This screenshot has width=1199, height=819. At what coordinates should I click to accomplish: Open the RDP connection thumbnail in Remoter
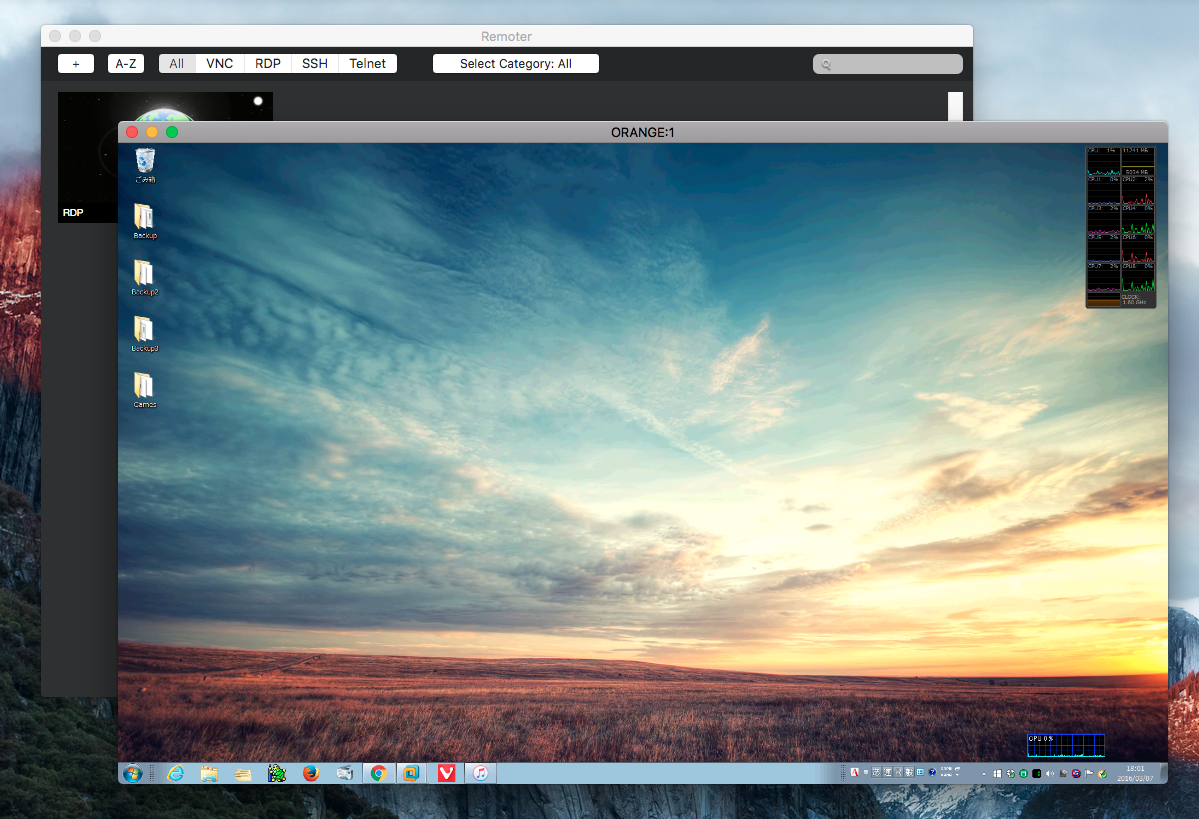point(88,158)
